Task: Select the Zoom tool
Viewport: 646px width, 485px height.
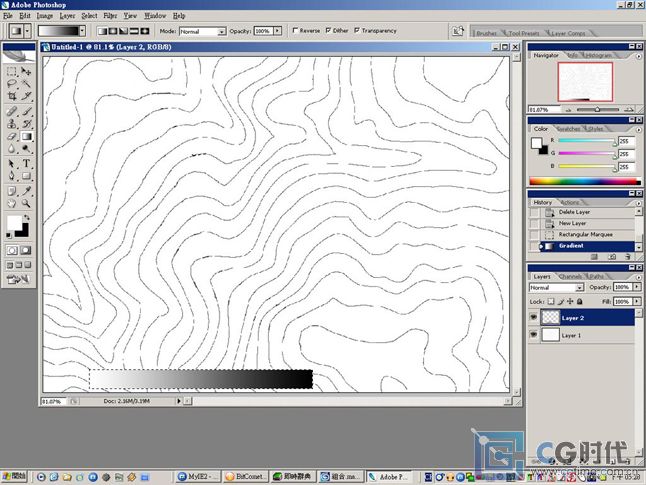Action: (x=26, y=203)
